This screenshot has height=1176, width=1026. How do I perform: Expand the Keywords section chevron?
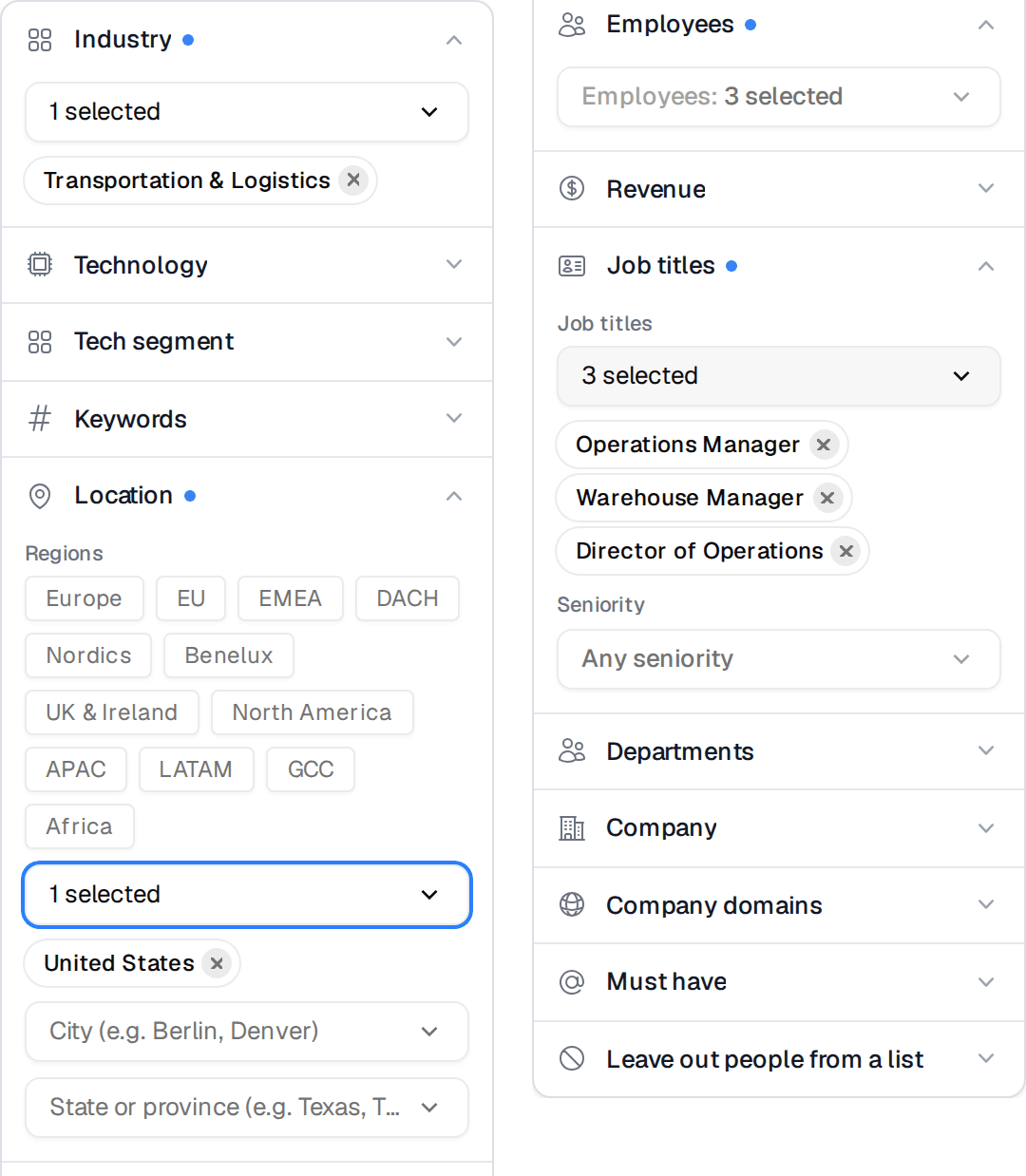454,418
